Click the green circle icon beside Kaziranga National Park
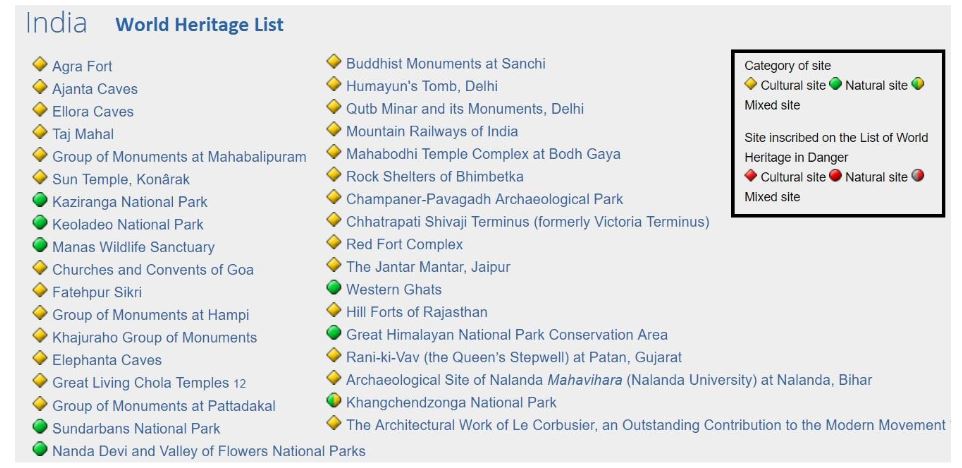 pos(40,200)
